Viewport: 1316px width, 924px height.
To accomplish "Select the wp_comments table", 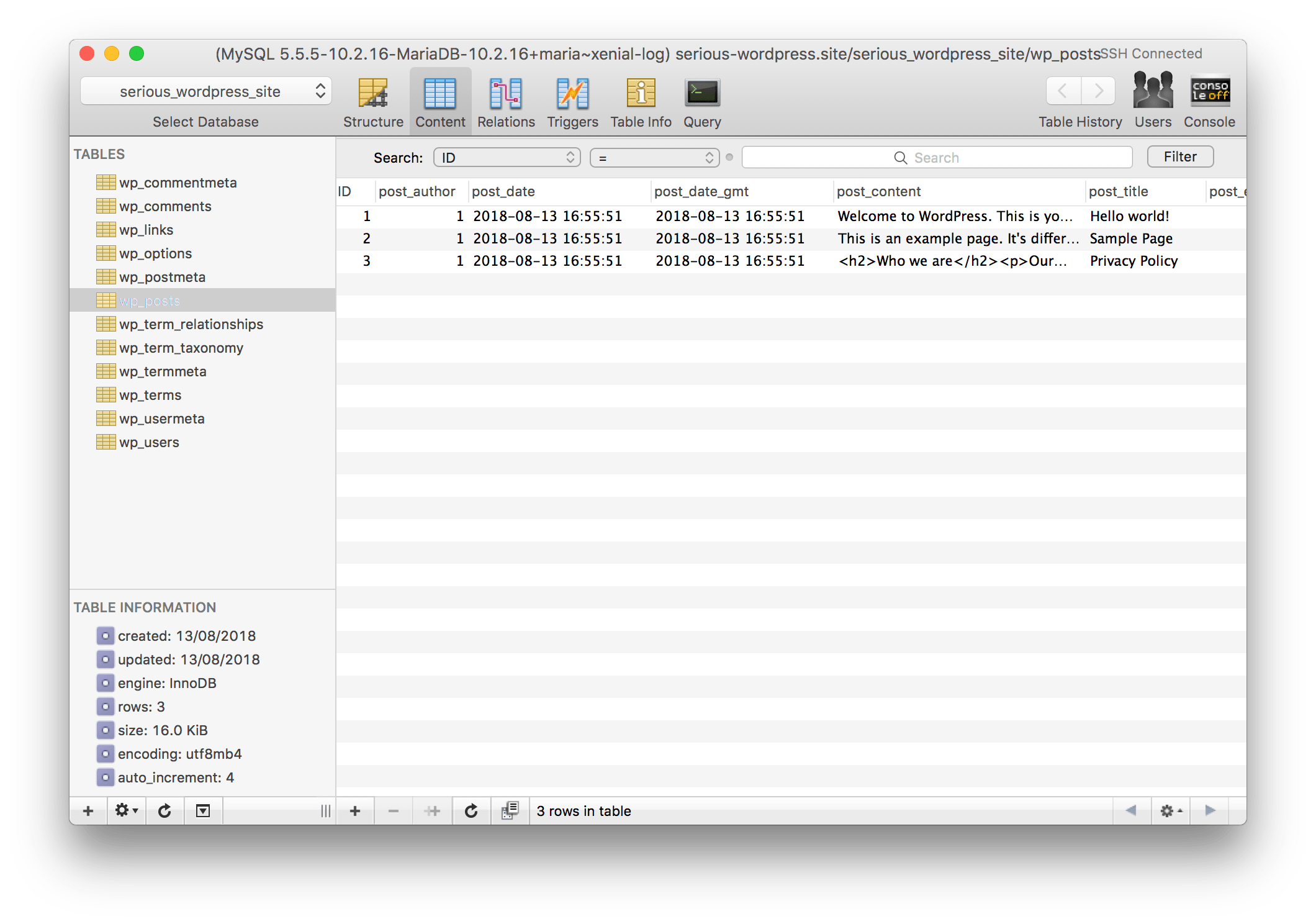I will coord(202,206).
